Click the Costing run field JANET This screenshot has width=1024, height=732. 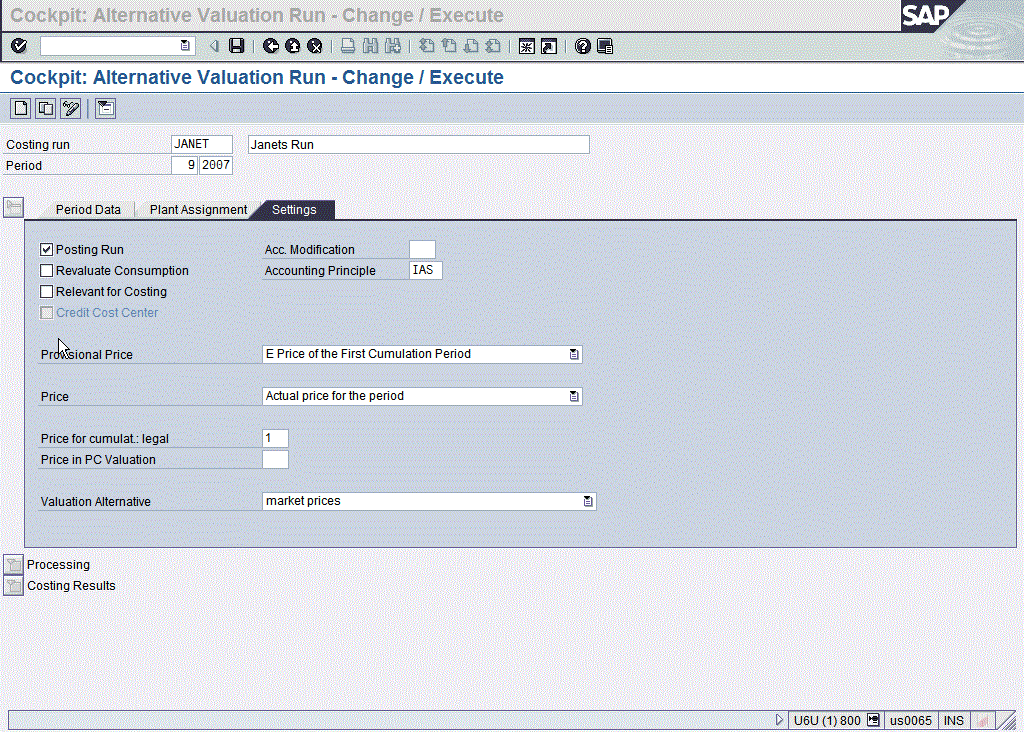point(202,144)
